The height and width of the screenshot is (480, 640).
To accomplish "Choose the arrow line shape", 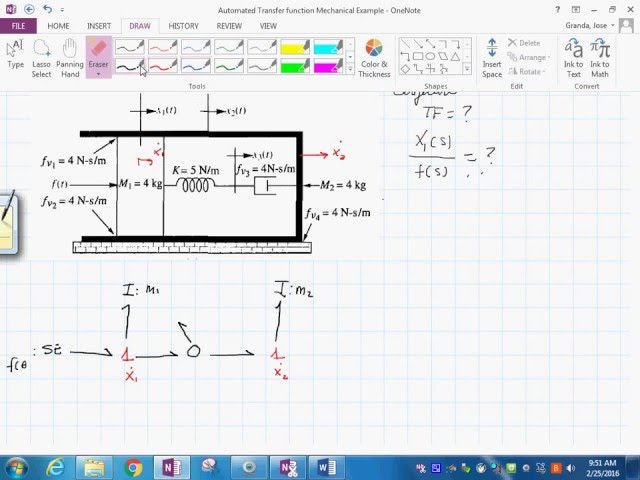I will click(x=418, y=44).
